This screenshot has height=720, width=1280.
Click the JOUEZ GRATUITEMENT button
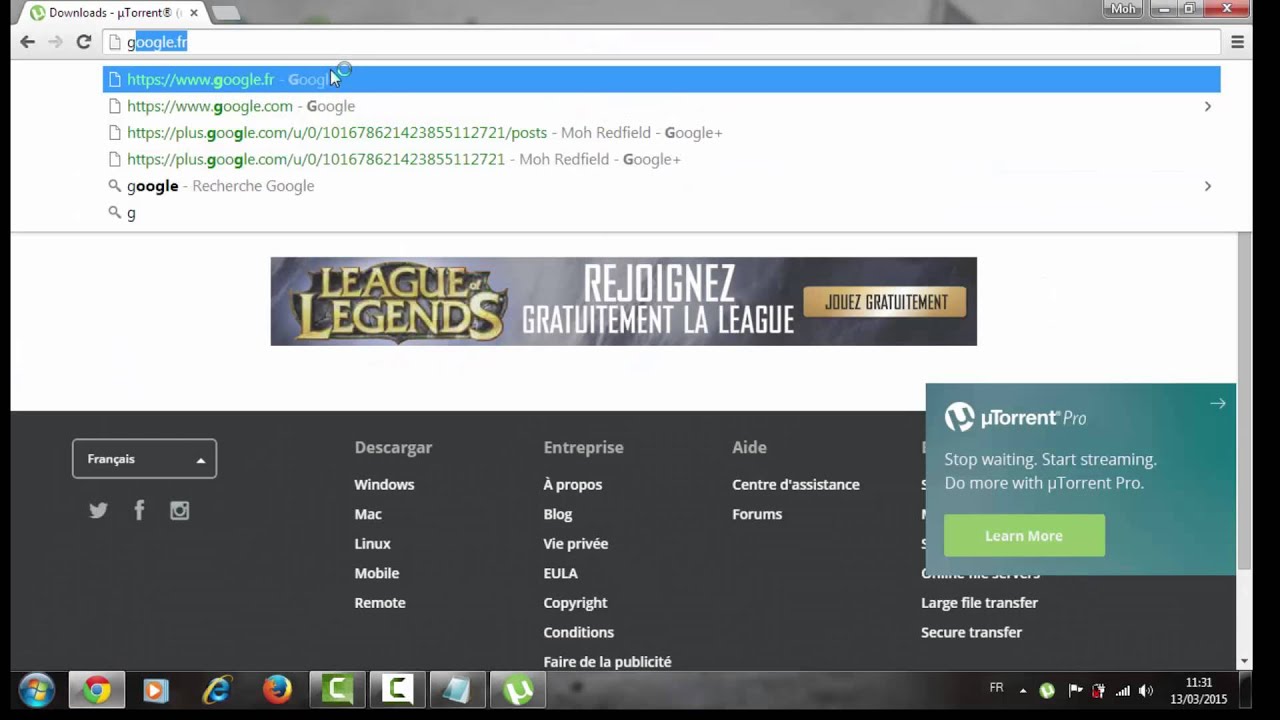[x=886, y=302]
